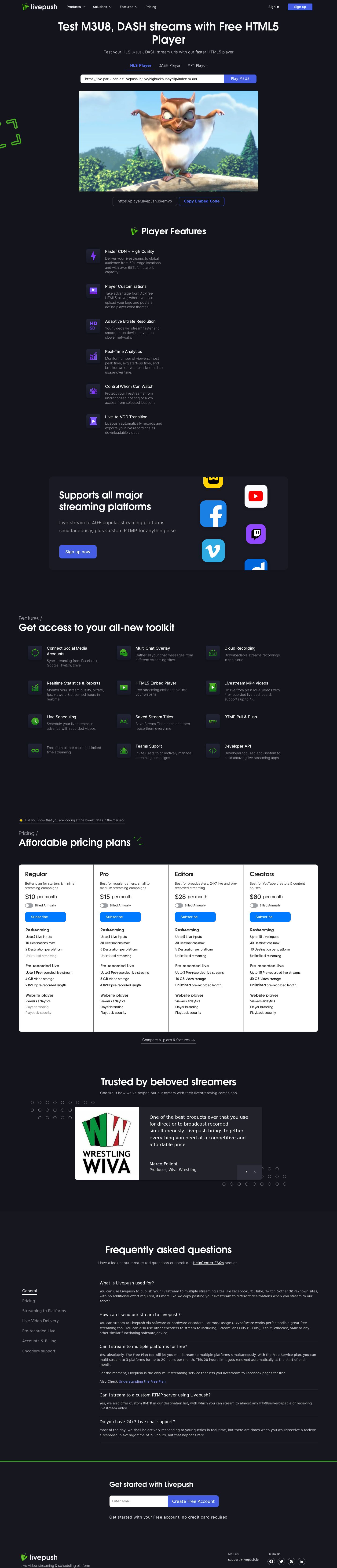Click the purple Twitch platform icon

coord(256,534)
